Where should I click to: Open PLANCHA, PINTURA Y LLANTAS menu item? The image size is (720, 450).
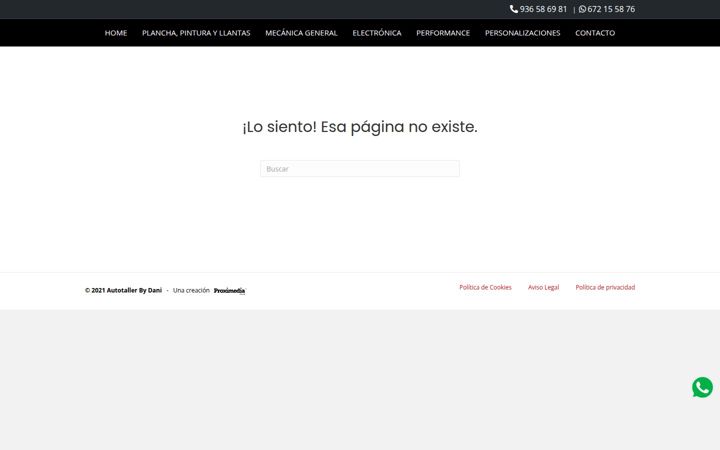(x=196, y=33)
